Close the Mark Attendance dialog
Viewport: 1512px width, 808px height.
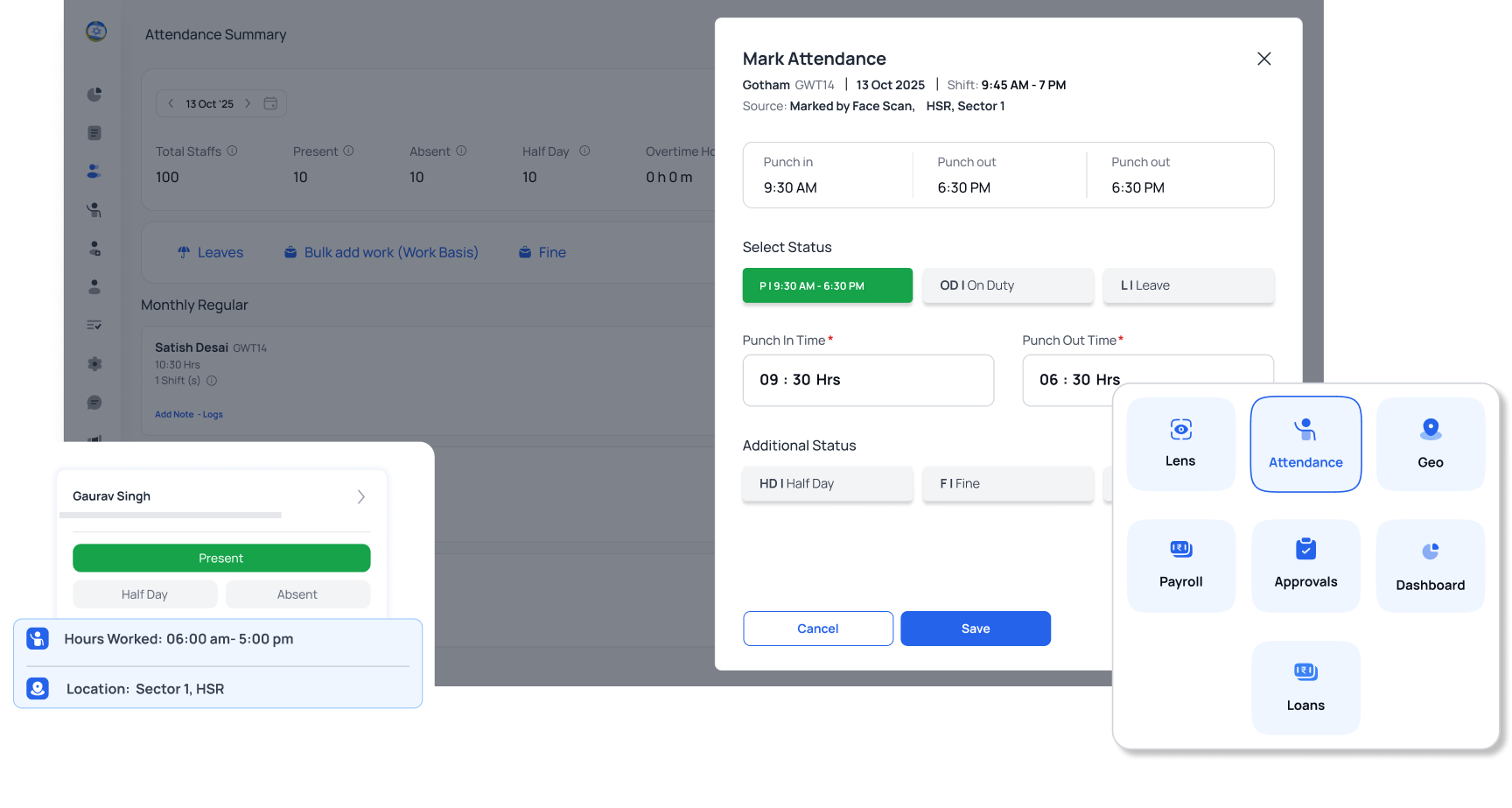point(1263,59)
